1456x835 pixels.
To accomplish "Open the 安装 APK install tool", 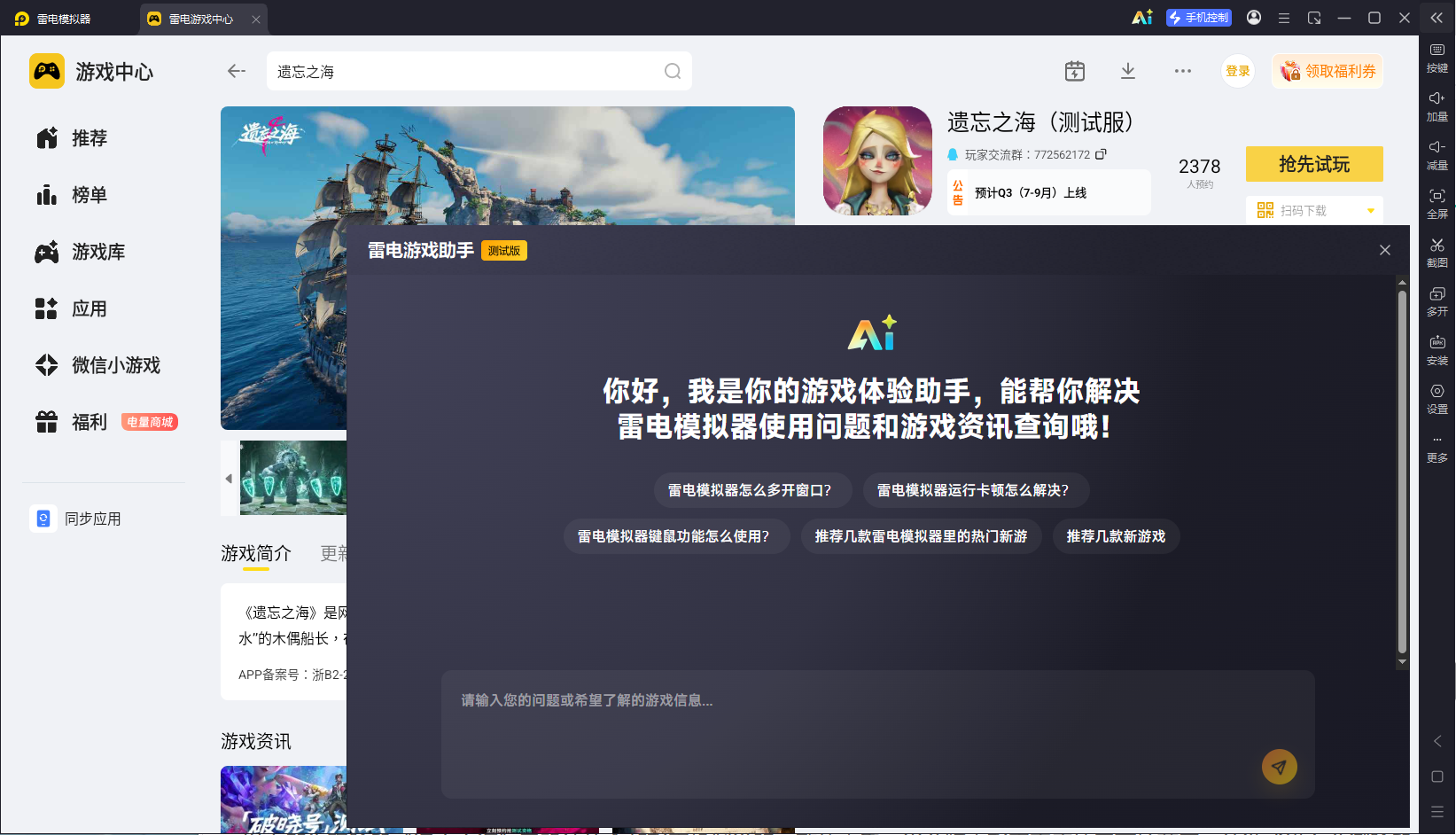I will [1437, 350].
